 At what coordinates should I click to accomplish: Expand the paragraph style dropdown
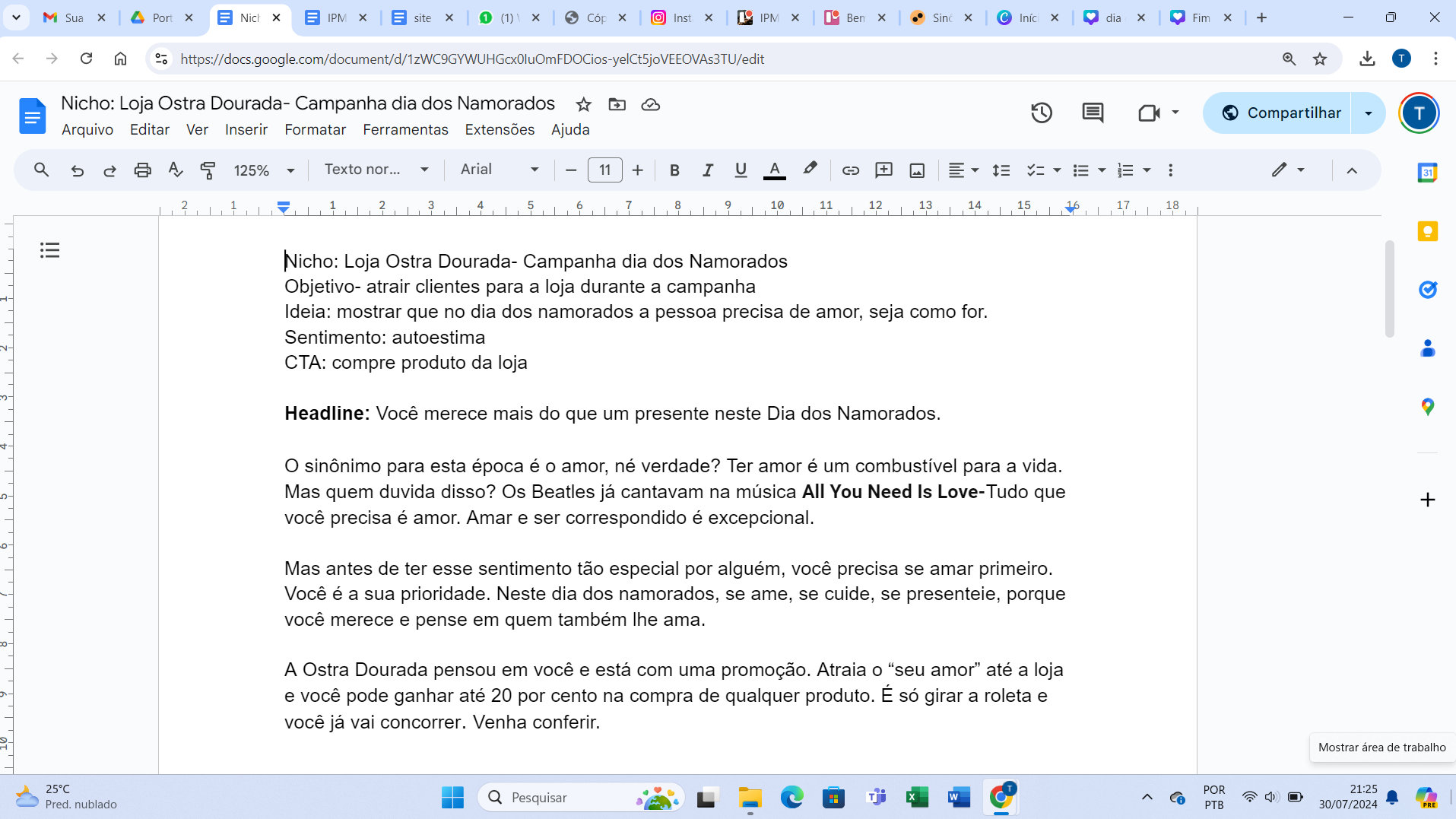[376, 170]
